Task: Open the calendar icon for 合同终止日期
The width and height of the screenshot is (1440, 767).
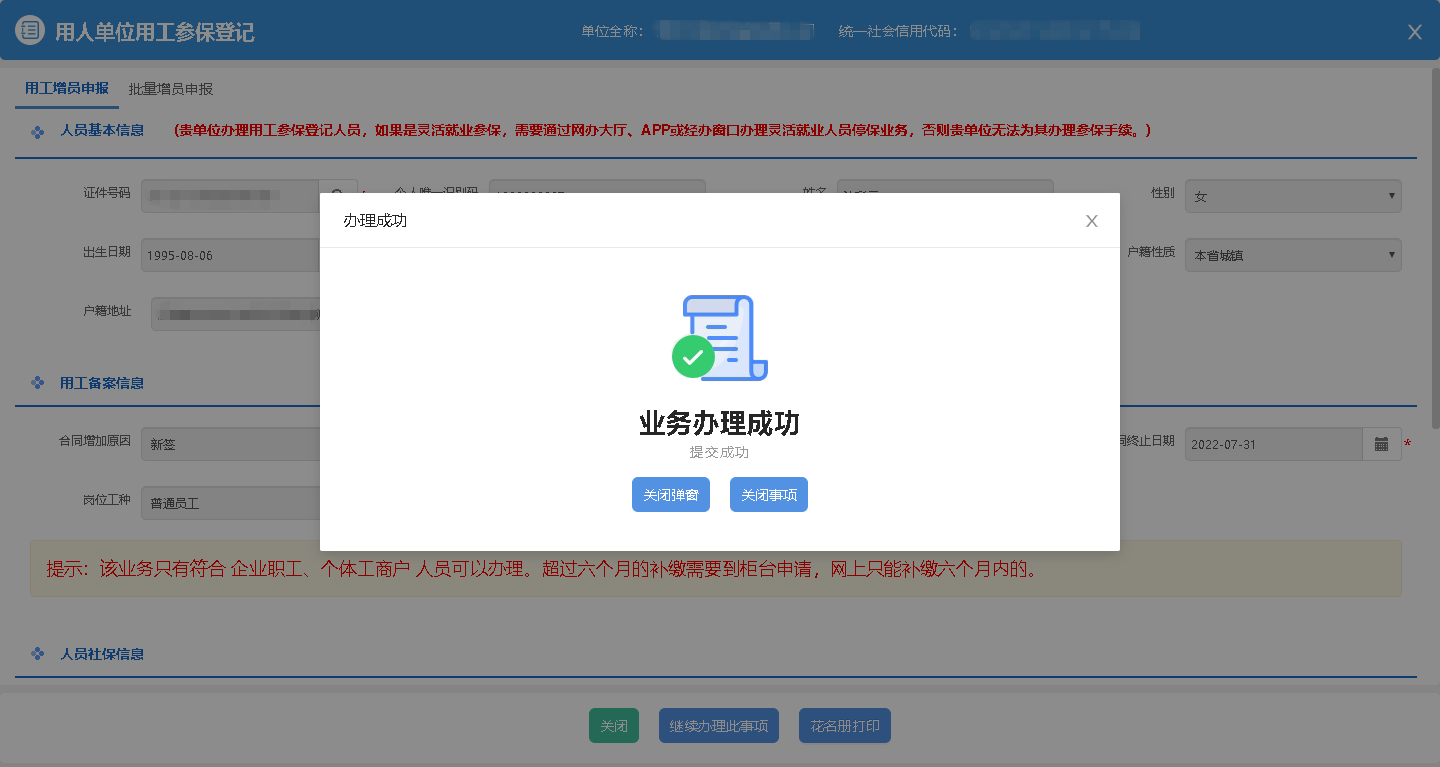Action: tap(1381, 444)
